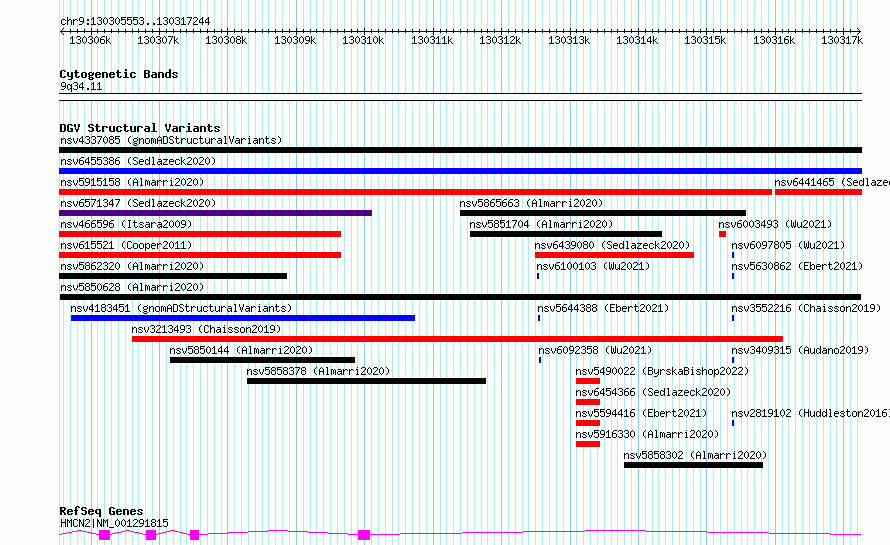890x545 pixels.
Task: Click the nsv4337085 gnomAD variant bar
Action: (x=460, y=150)
